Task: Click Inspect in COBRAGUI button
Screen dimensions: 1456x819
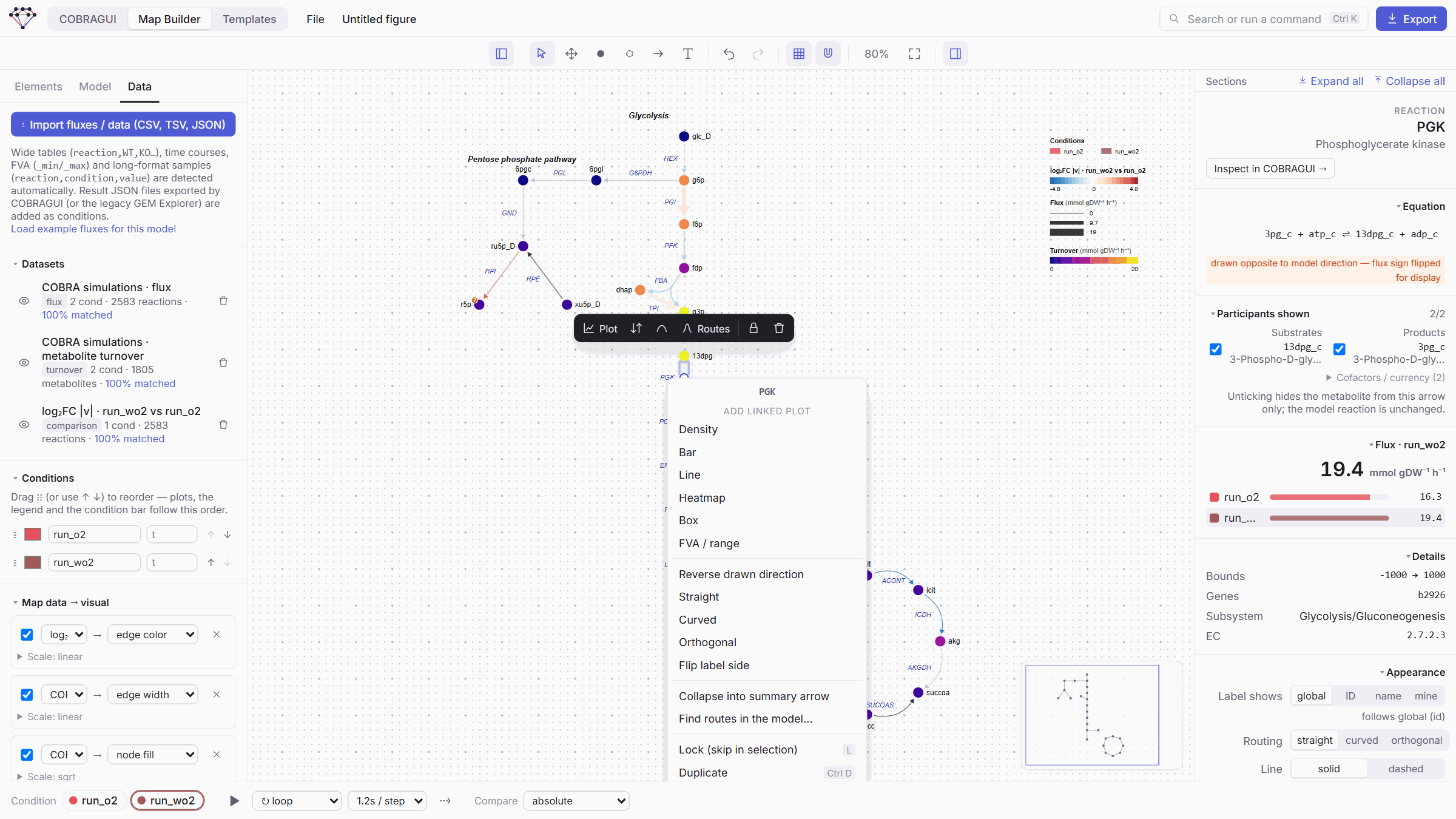Action: tap(1270, 169)
